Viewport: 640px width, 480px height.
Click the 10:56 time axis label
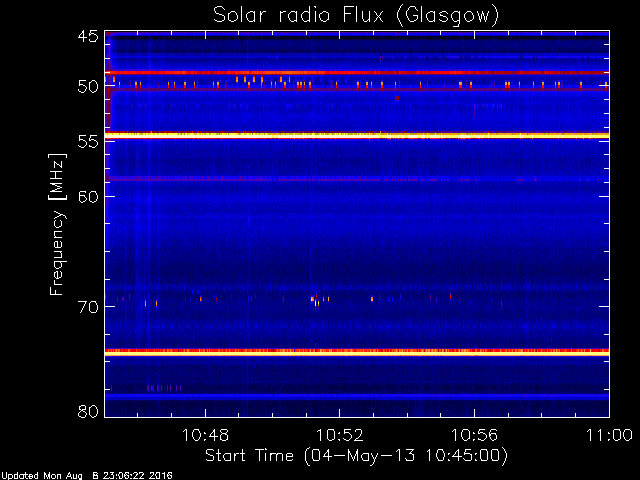click(474, 435)
